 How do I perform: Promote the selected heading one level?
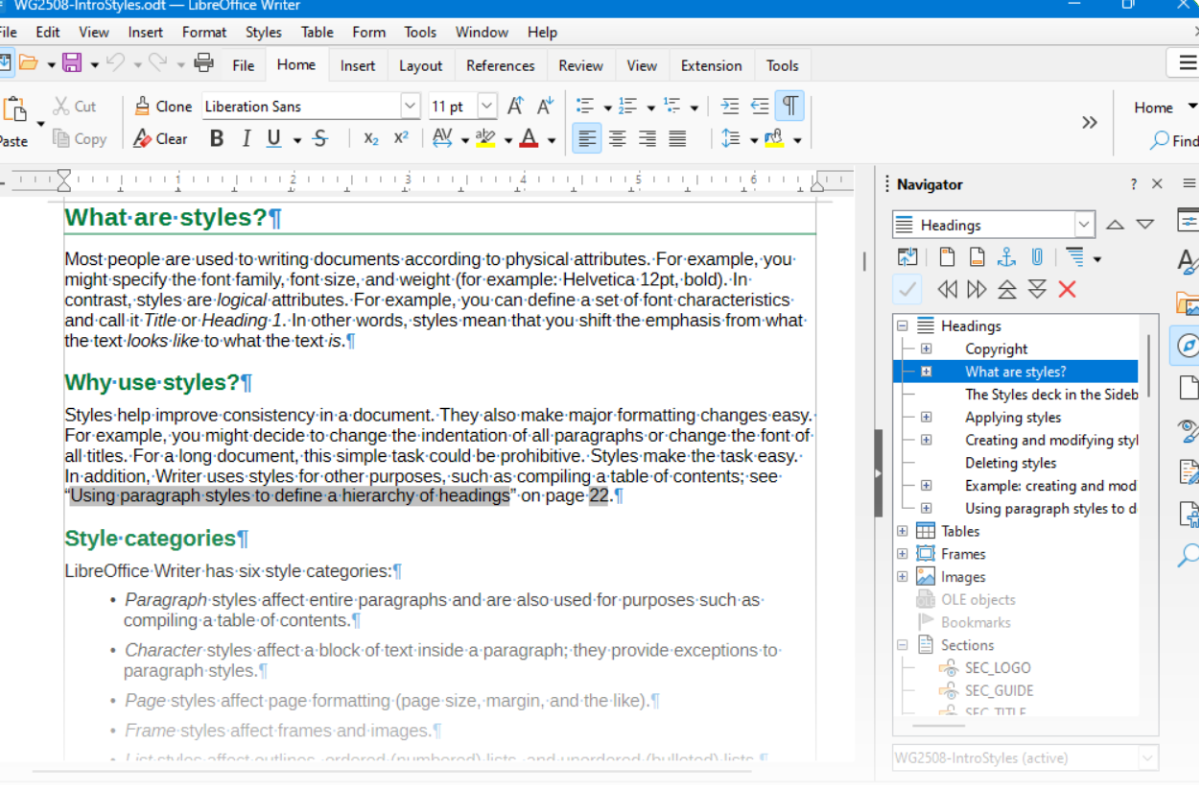[x=1006, y=288]
